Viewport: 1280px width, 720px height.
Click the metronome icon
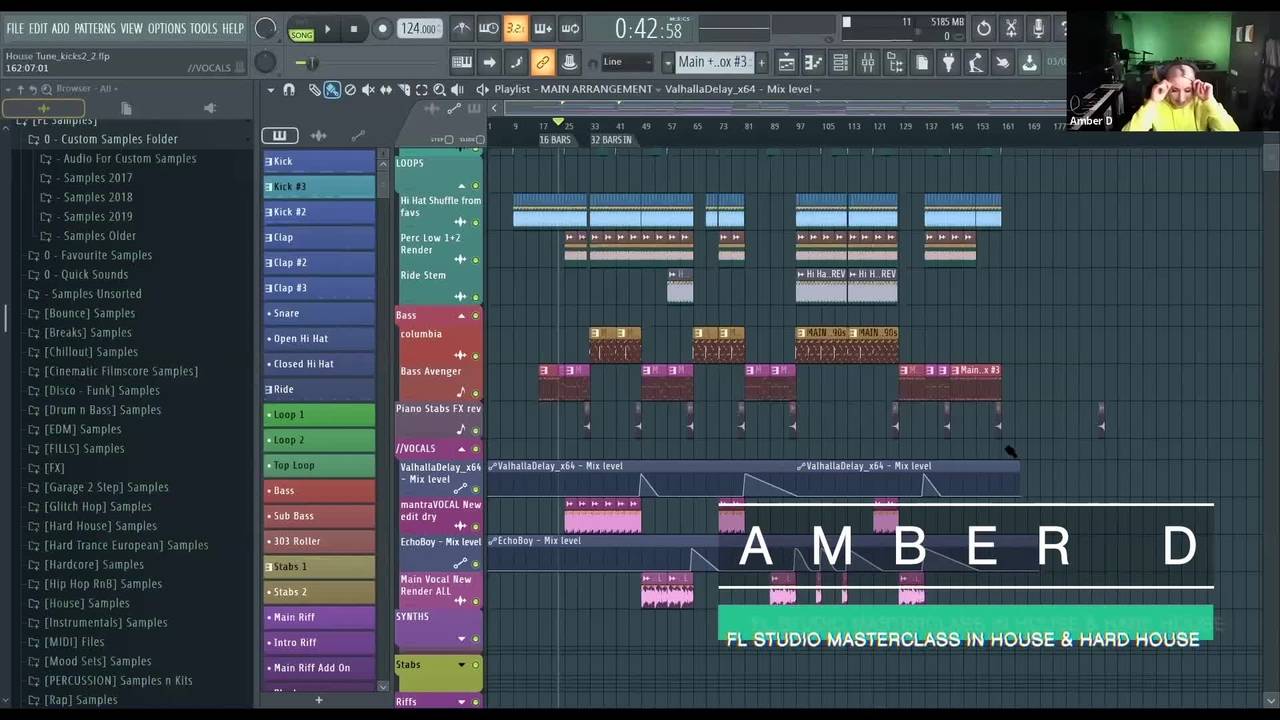click(x=462, y=29)
